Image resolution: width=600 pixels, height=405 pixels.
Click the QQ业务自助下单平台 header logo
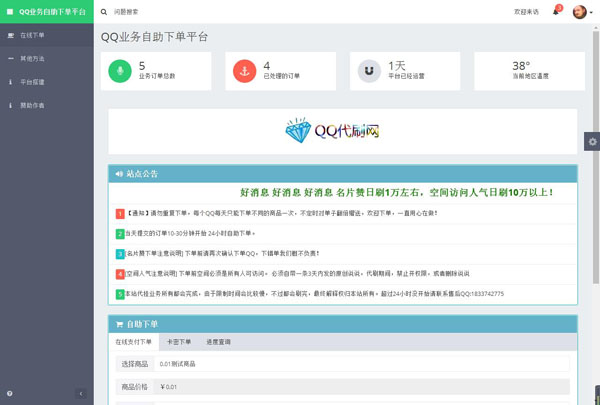tap(47, 11)
